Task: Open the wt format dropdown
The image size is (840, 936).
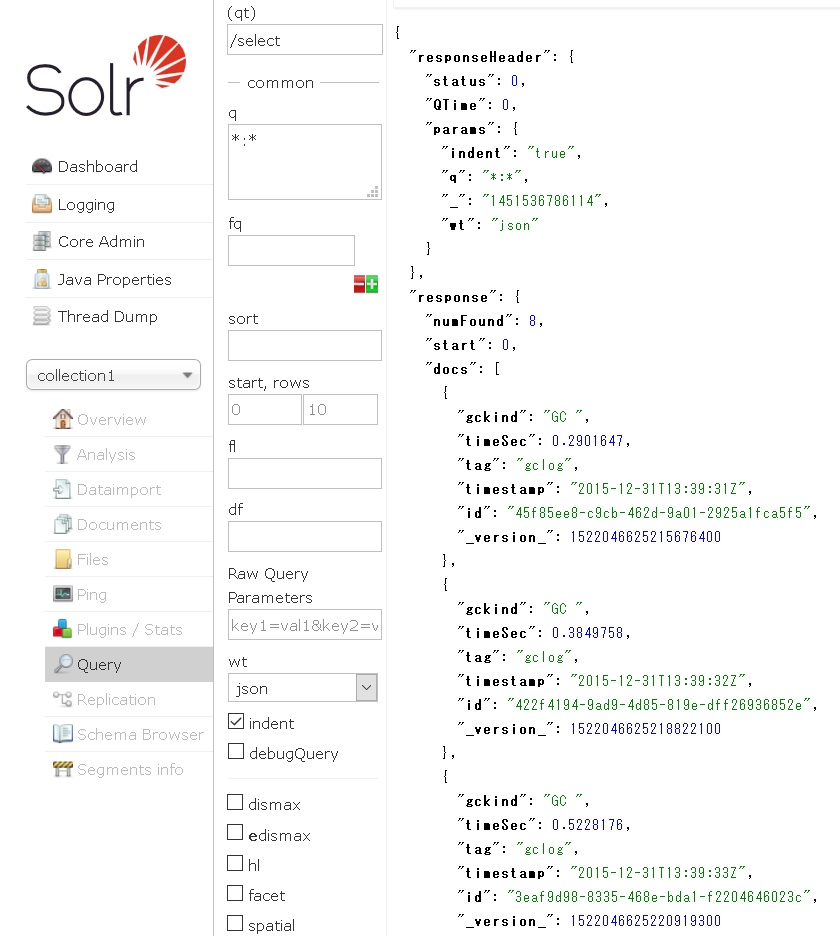Action: pyautogui.click(x=366, y=687)
